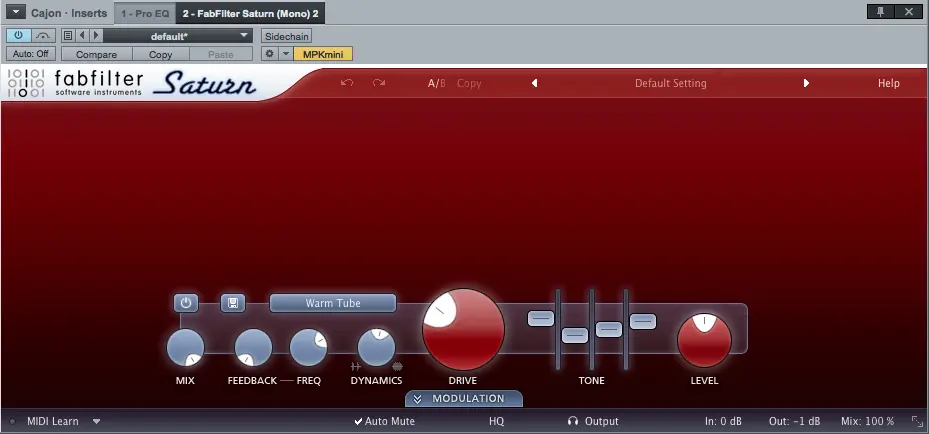Screen dimensions: 929x434
Task: Click the compression icon right of Dynamics
Action: (x=398, y=367)
